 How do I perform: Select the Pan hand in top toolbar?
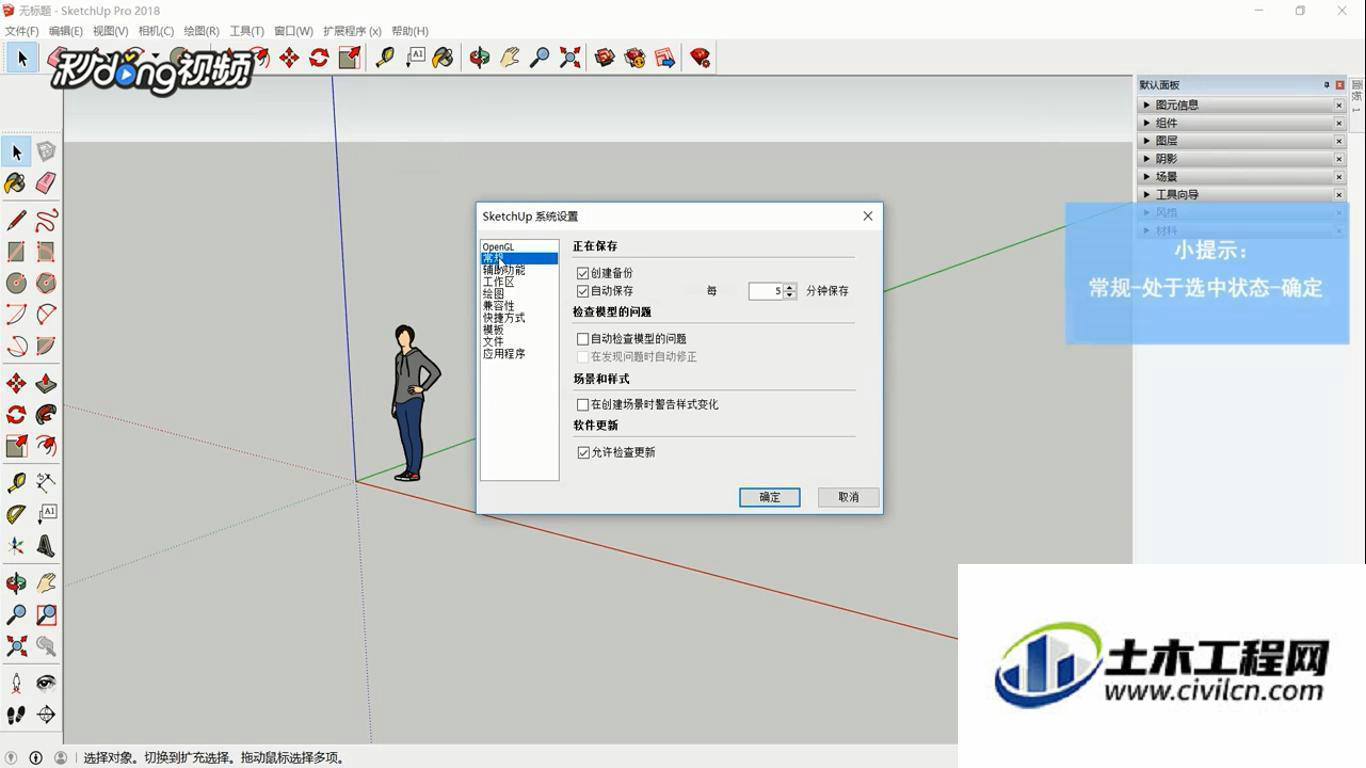510,58
